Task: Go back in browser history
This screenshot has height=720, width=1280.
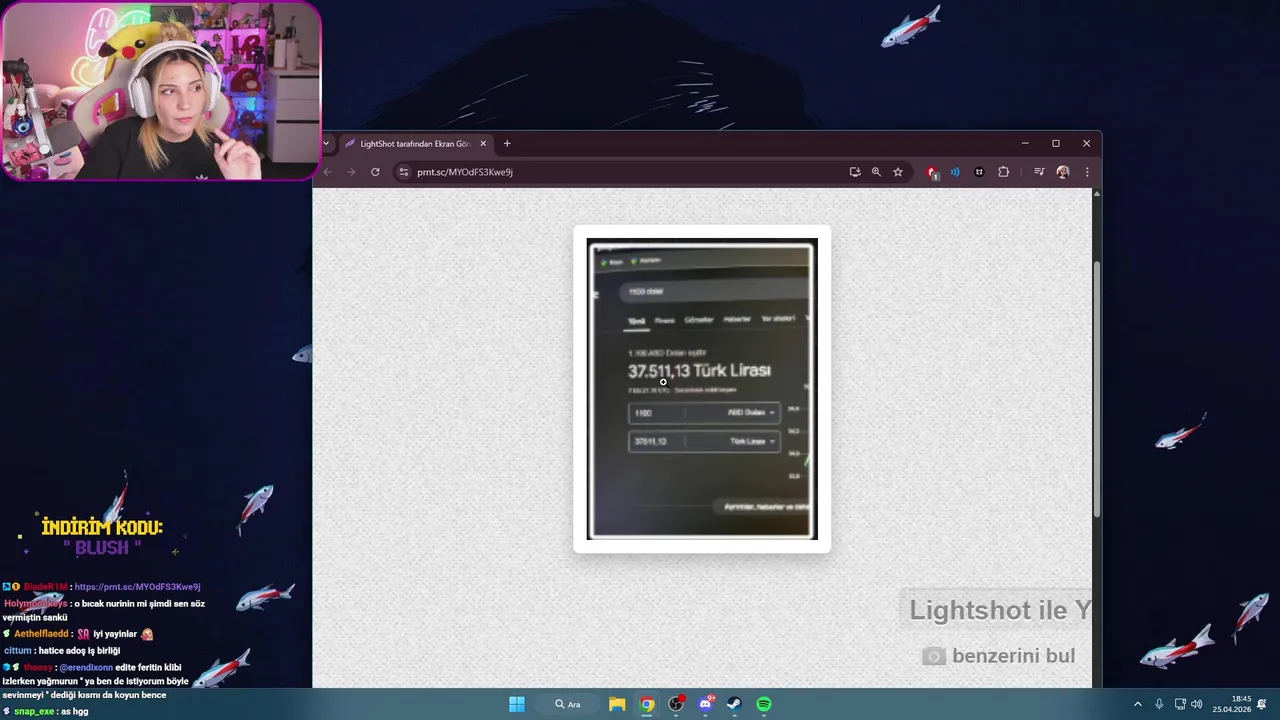Action: coord(328,172)
